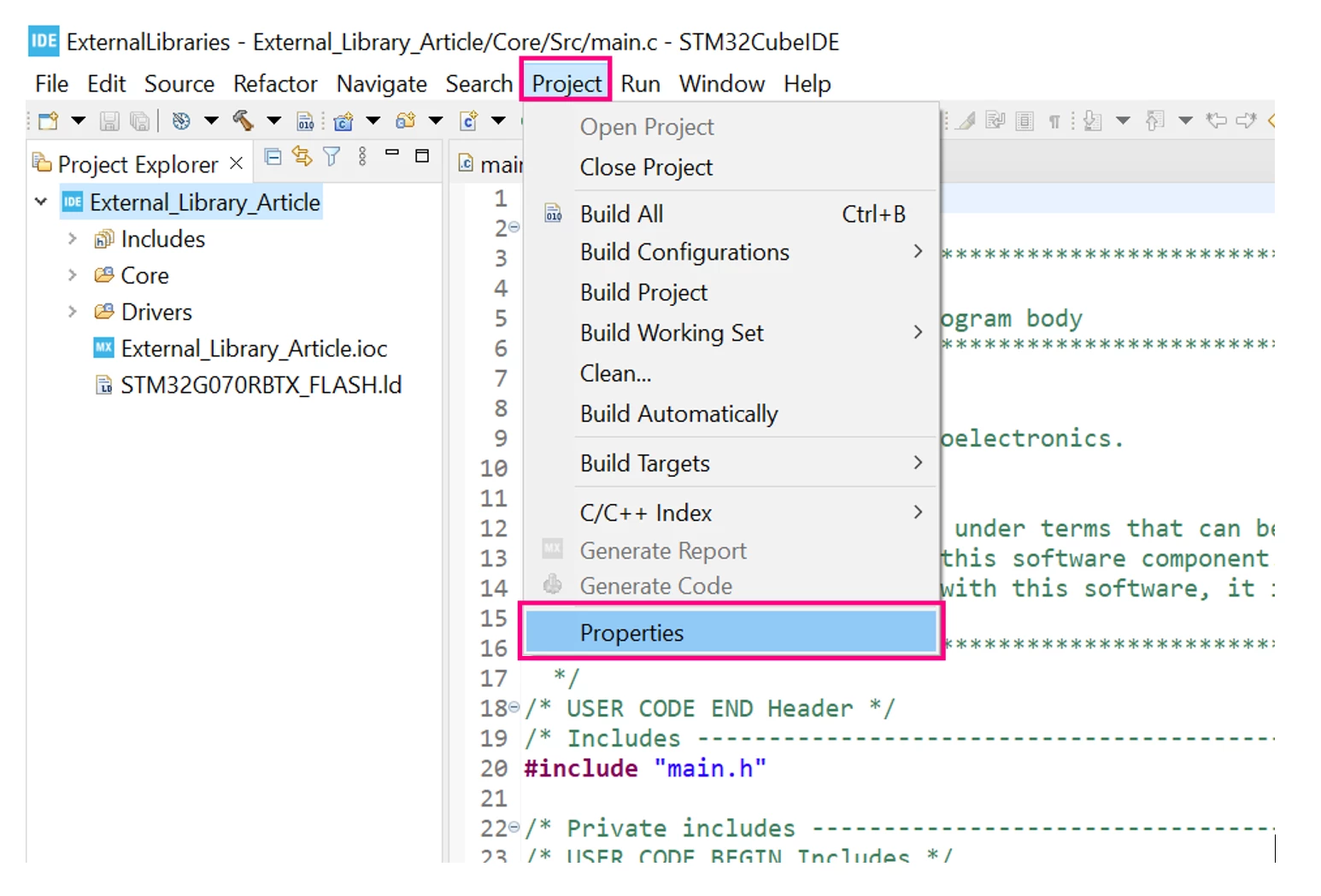The image size is (1321, 896).
Task: Toggle the fold marker on line 18
Action: pyautogui.click(x=514, y=707)
